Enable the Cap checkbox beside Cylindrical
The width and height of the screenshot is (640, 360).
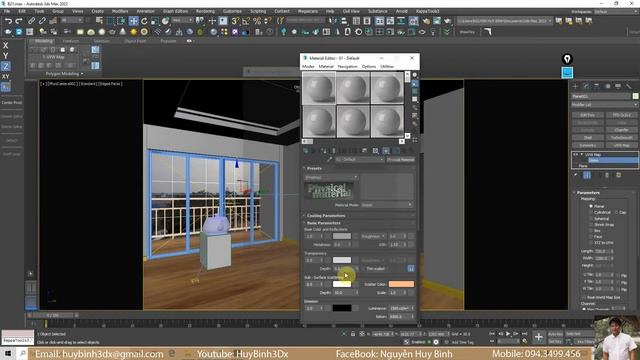tap(616, 212)
